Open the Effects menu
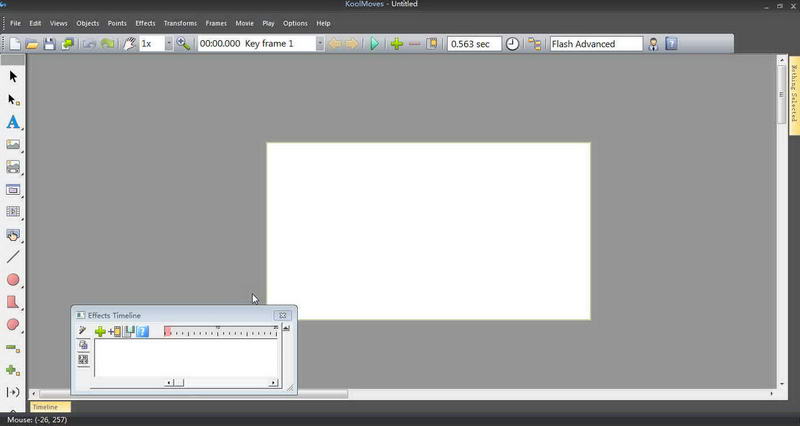The height and width of the screenshot is (426, 800). 145,23
